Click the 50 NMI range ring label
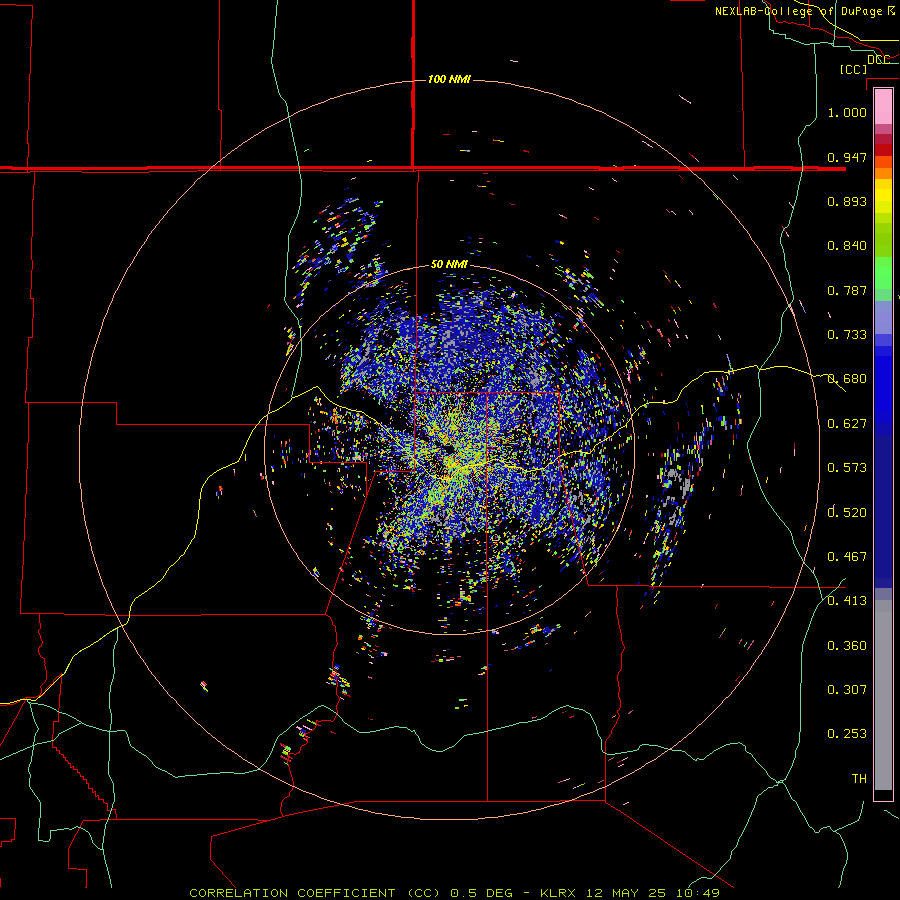The height and width of the screenshot is (900, 900). click(449, 264)
